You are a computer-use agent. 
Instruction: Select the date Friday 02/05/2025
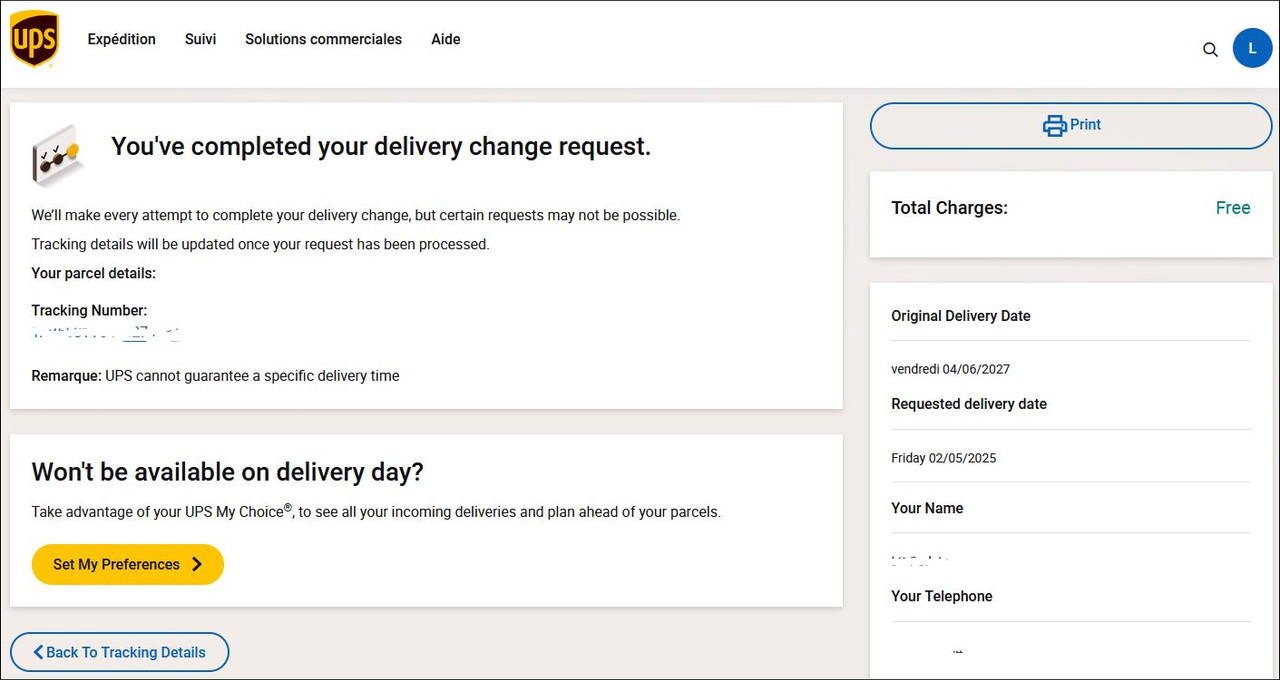944,458
